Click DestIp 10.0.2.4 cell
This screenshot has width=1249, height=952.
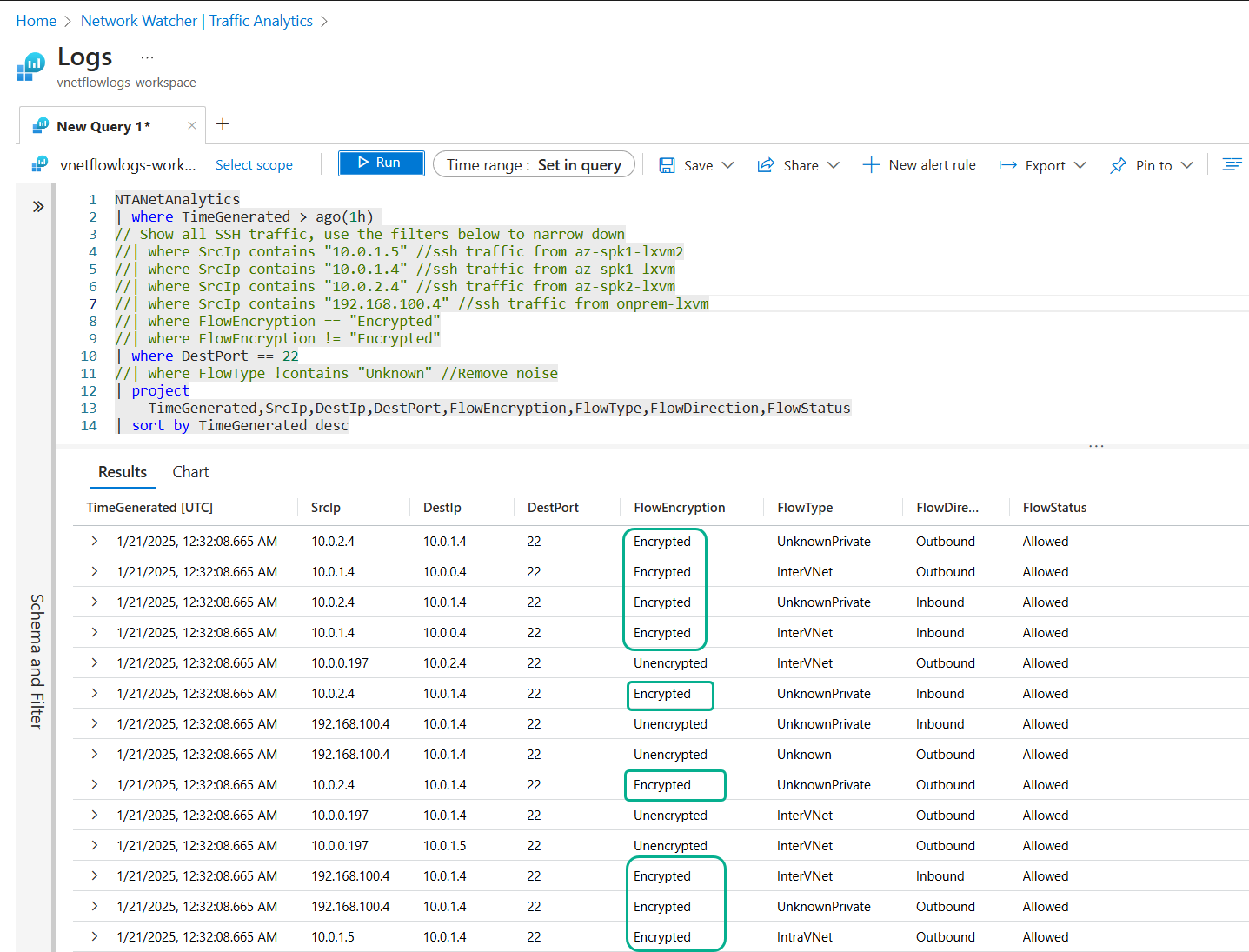444,663
